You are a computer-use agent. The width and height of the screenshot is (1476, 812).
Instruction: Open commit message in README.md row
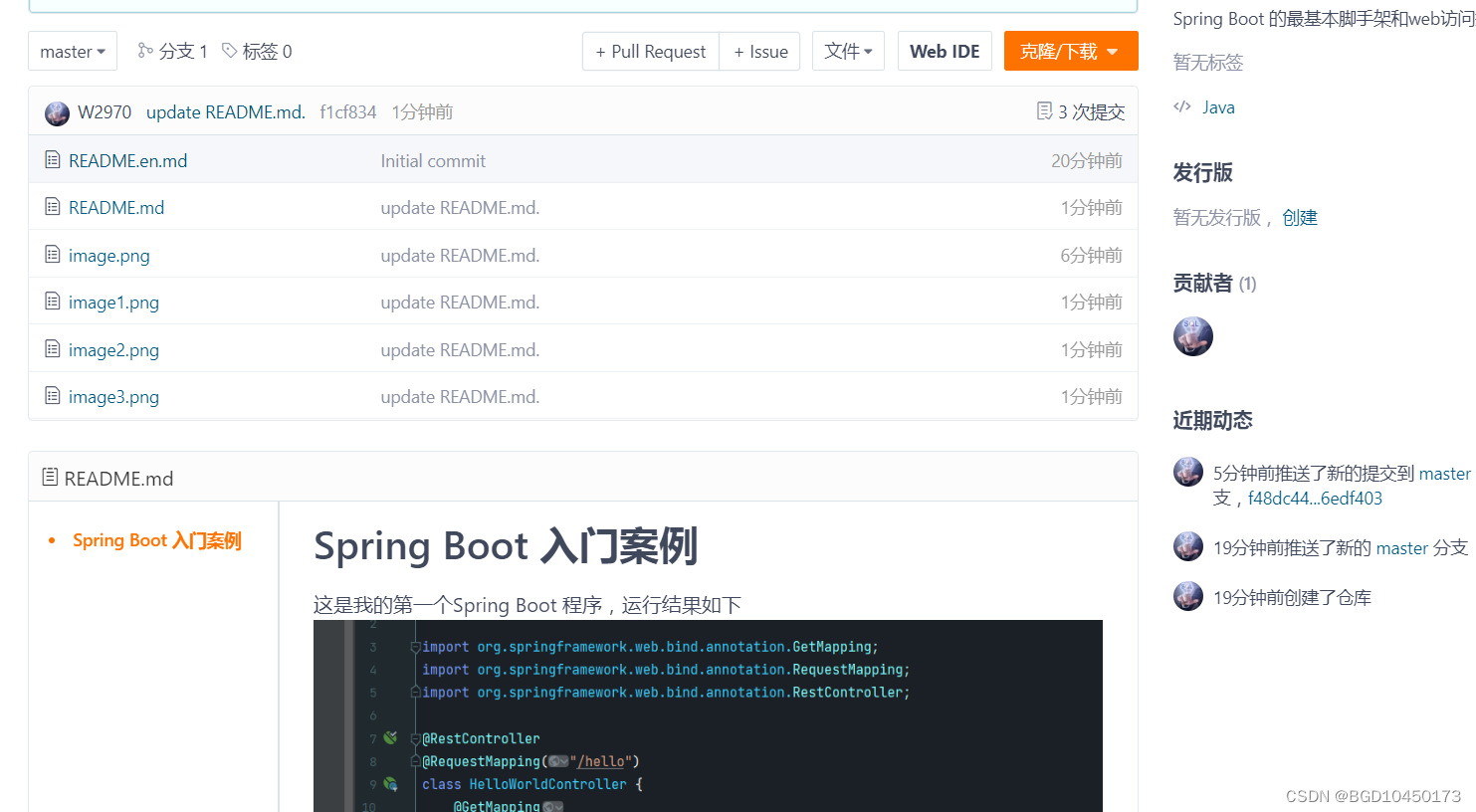tap(460, 207)
